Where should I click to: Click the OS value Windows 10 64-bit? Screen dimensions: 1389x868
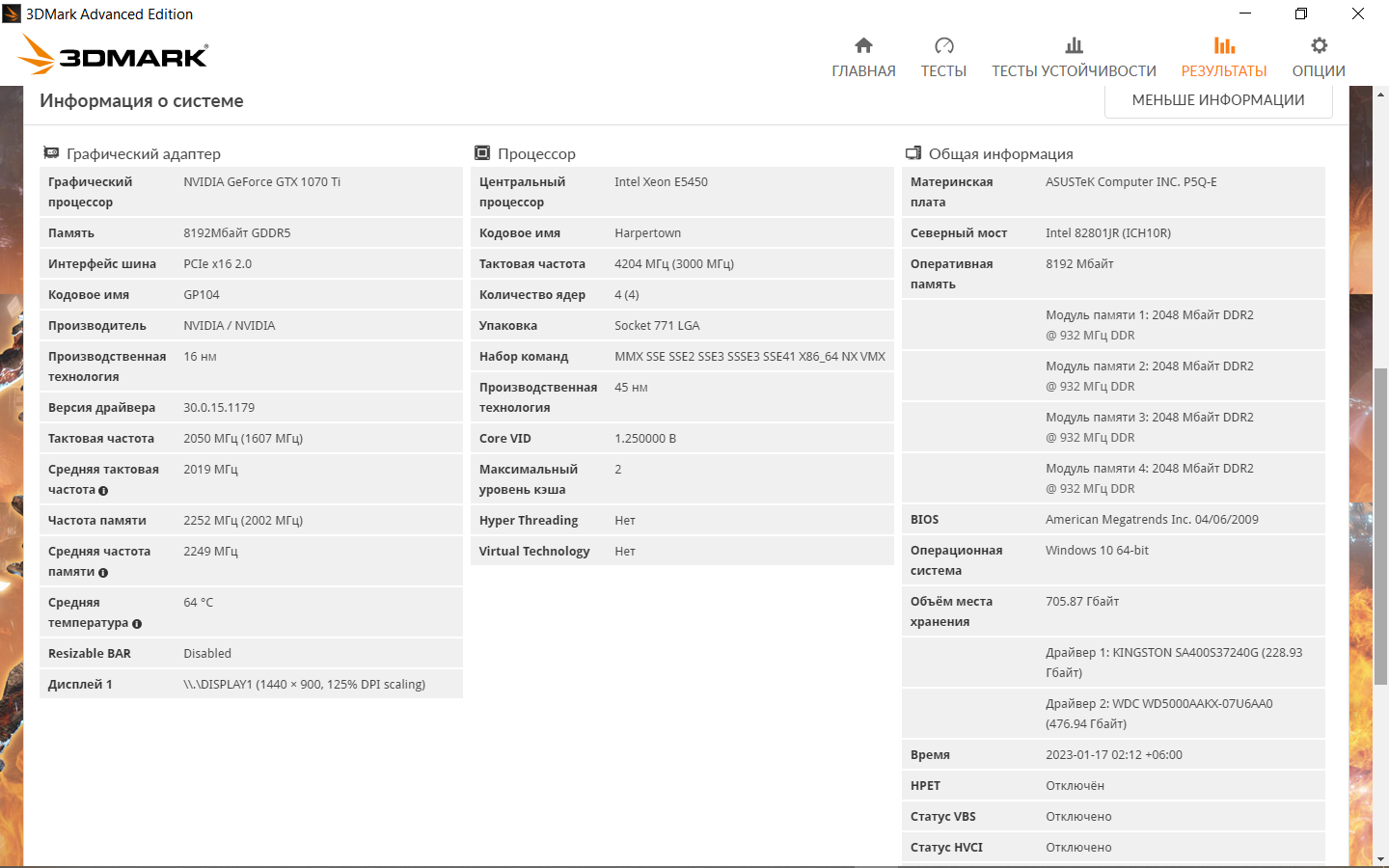1098,551
